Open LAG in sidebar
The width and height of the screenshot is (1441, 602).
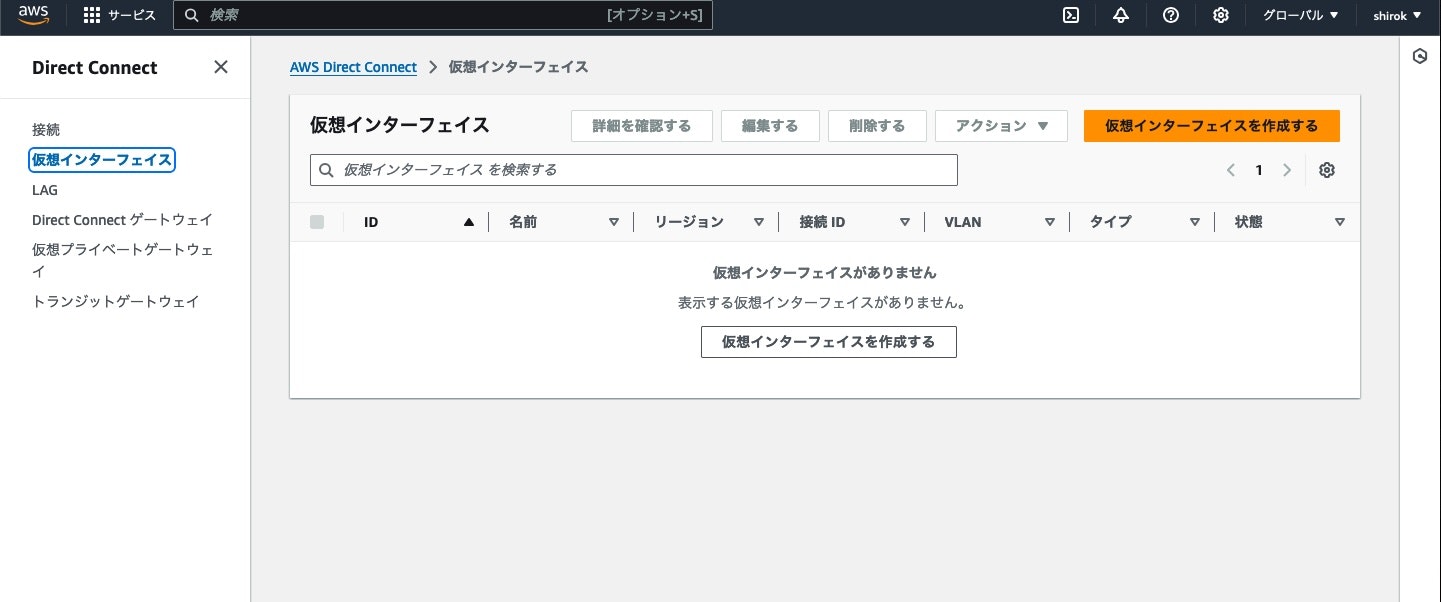click(45, 190)
